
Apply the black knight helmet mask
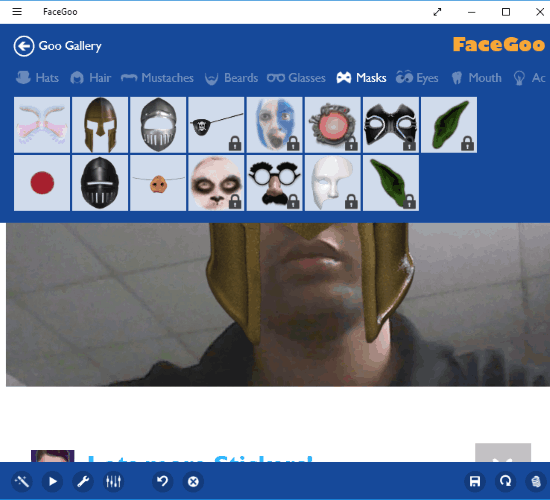(100, 183)
